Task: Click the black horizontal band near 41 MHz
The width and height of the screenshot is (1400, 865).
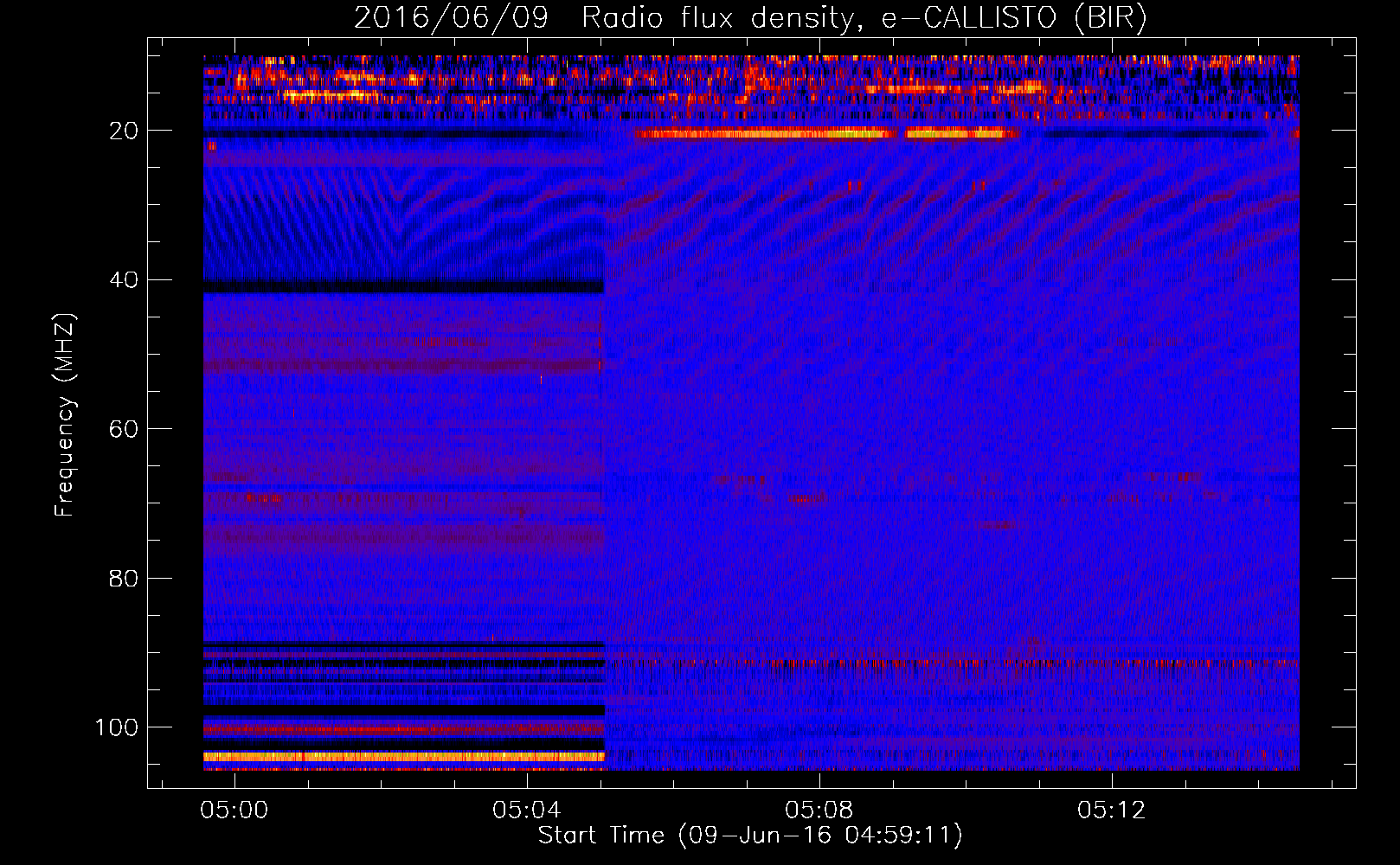Action: (x=403, y=286)
